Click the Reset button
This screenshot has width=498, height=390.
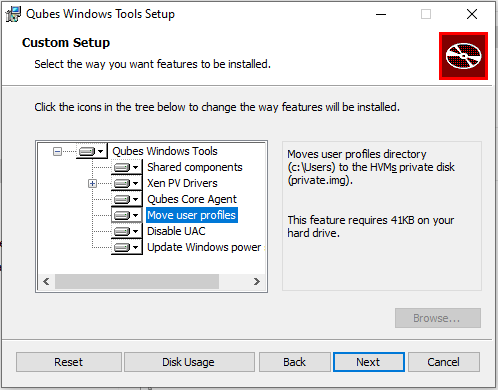click(x=69, y=362)
